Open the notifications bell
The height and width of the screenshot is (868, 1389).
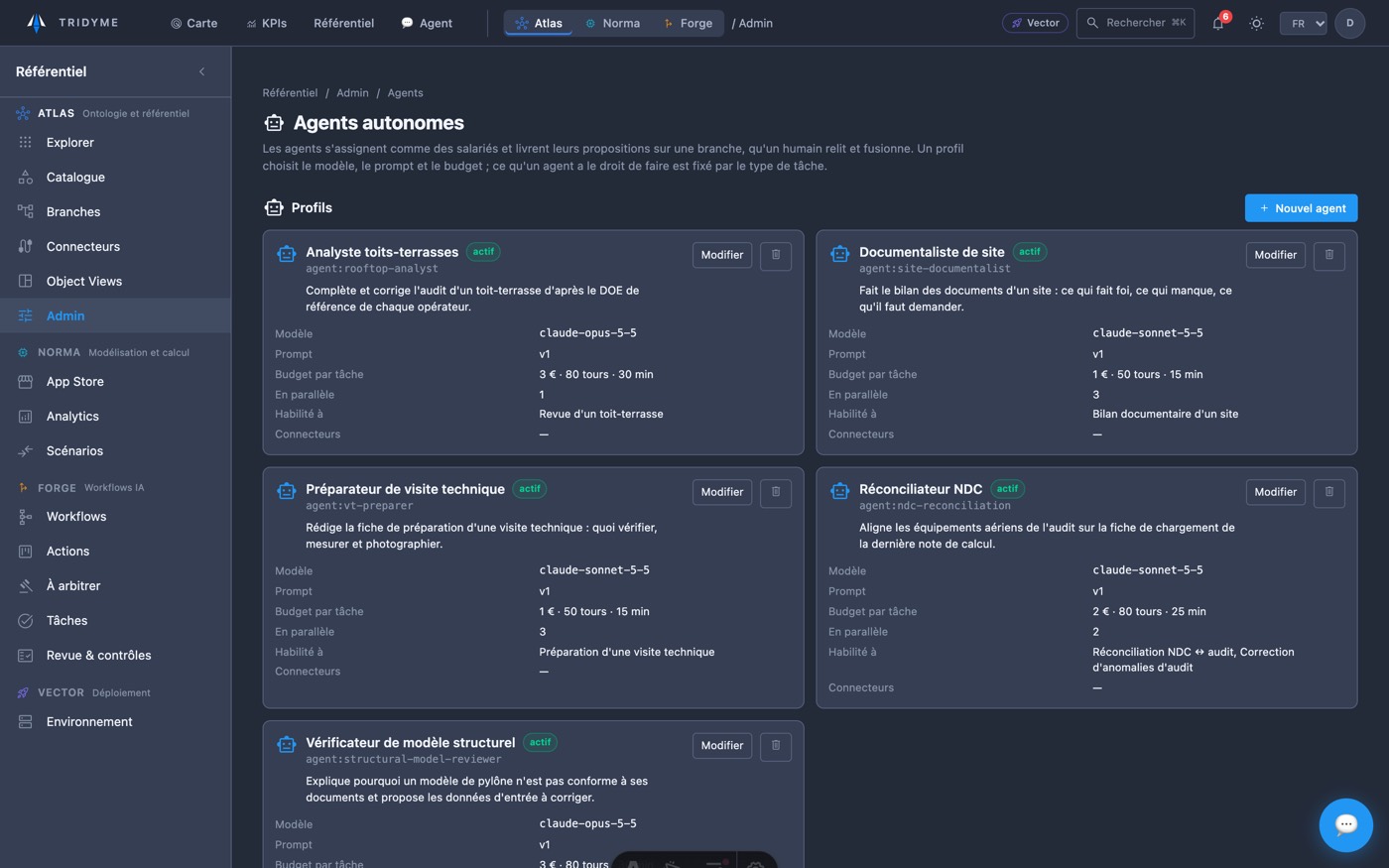pyautogui.click(x=1218, y=23)
